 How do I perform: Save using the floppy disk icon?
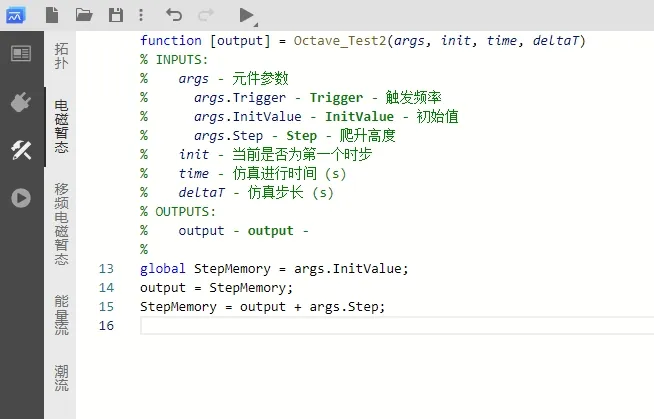click(x=116, y=15)
